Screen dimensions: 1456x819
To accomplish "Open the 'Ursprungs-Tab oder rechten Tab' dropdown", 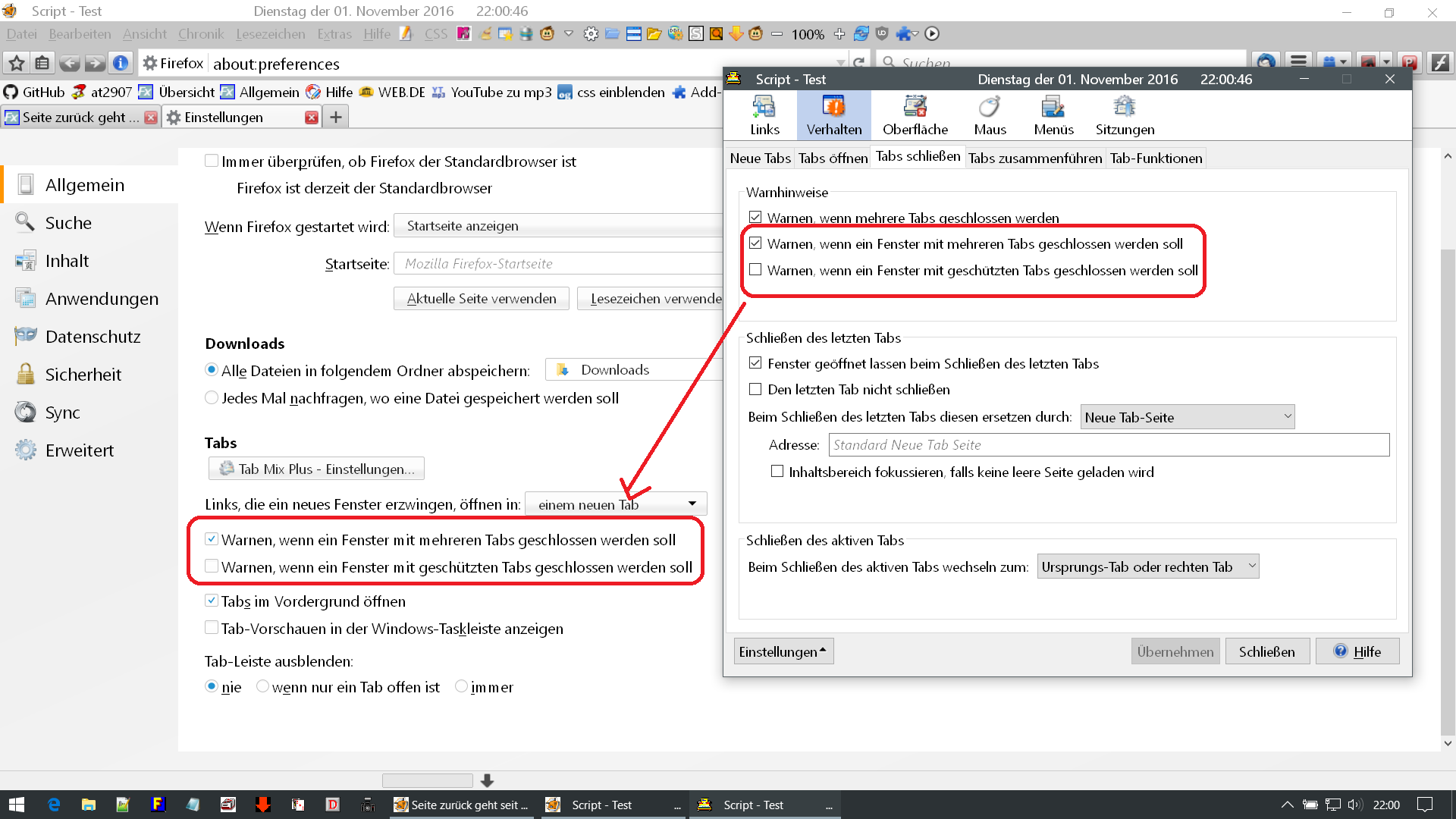I will click(x=1147, y=566).
